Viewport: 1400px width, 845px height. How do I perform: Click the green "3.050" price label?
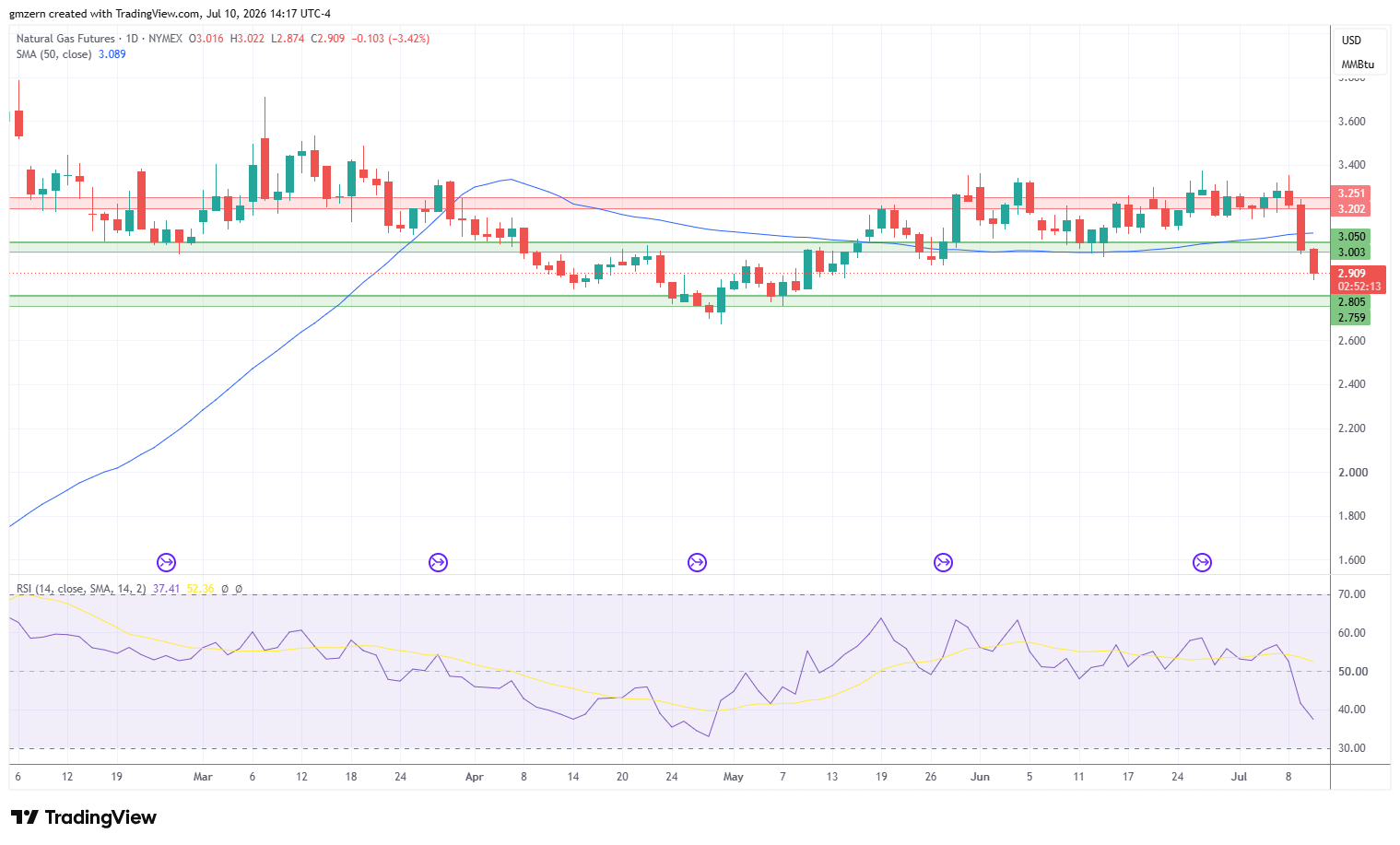point(1352,237)
